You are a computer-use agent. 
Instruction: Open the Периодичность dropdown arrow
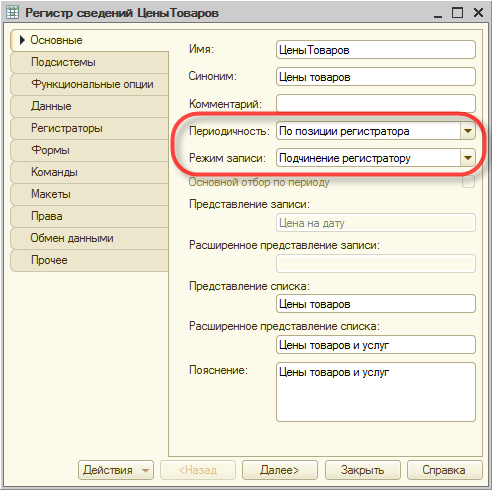[x=468, y=131]
